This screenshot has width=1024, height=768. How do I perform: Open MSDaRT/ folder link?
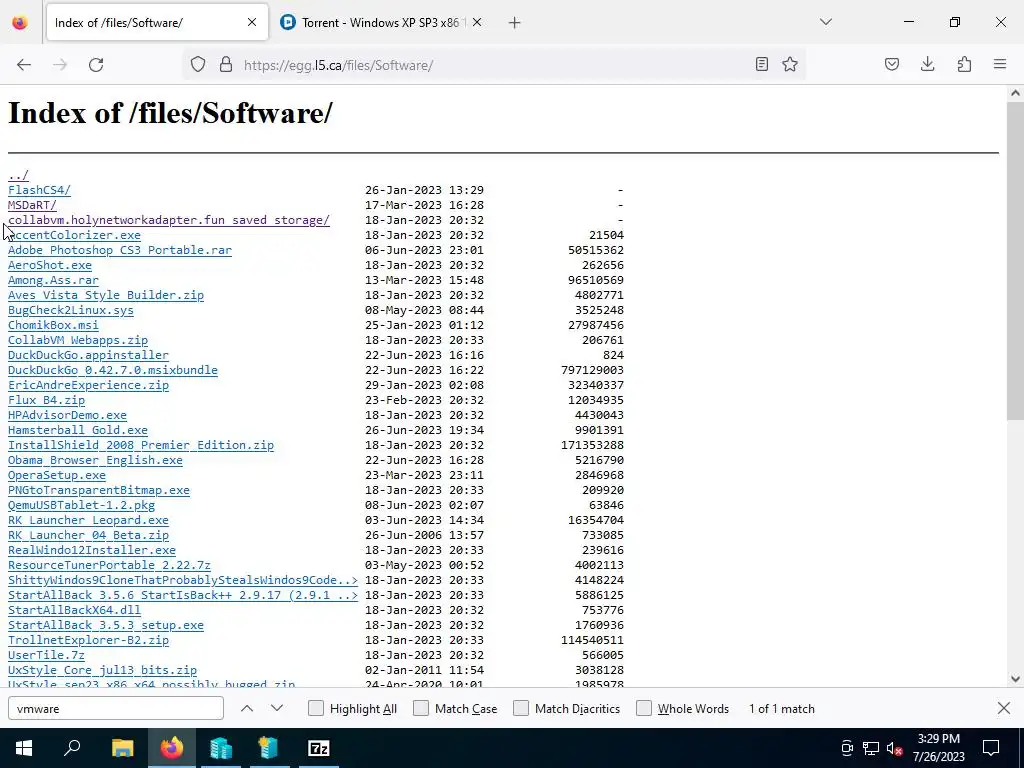click(32, 205)
